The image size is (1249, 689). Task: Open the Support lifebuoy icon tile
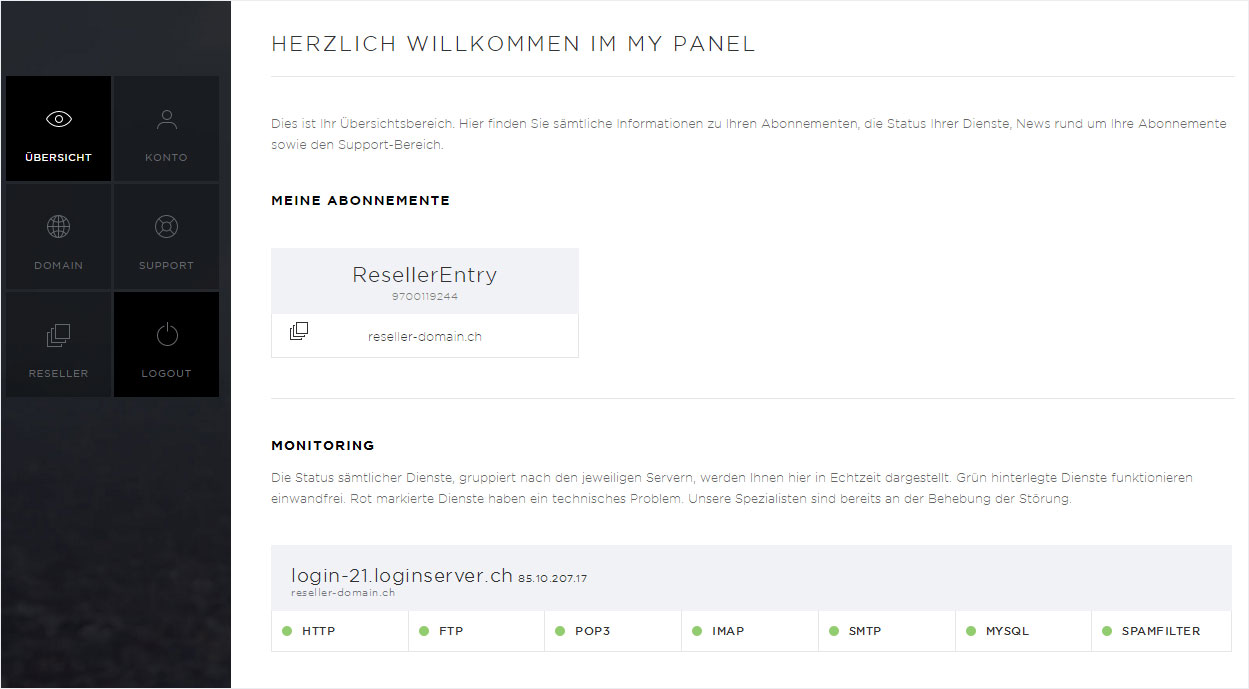pyautogui.click(x=166, y=237)
